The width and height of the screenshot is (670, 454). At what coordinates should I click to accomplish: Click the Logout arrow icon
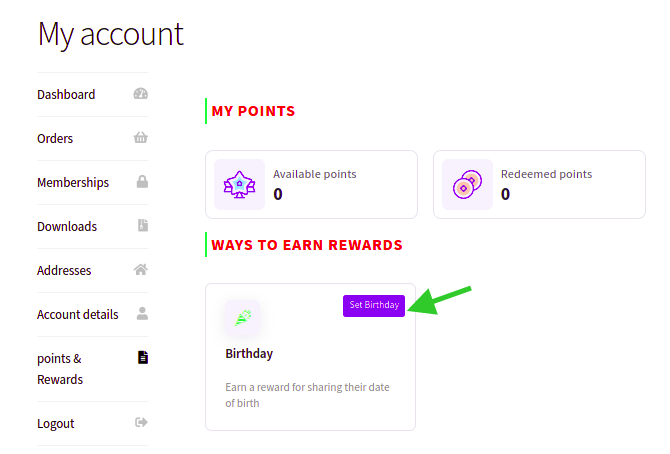141,422
